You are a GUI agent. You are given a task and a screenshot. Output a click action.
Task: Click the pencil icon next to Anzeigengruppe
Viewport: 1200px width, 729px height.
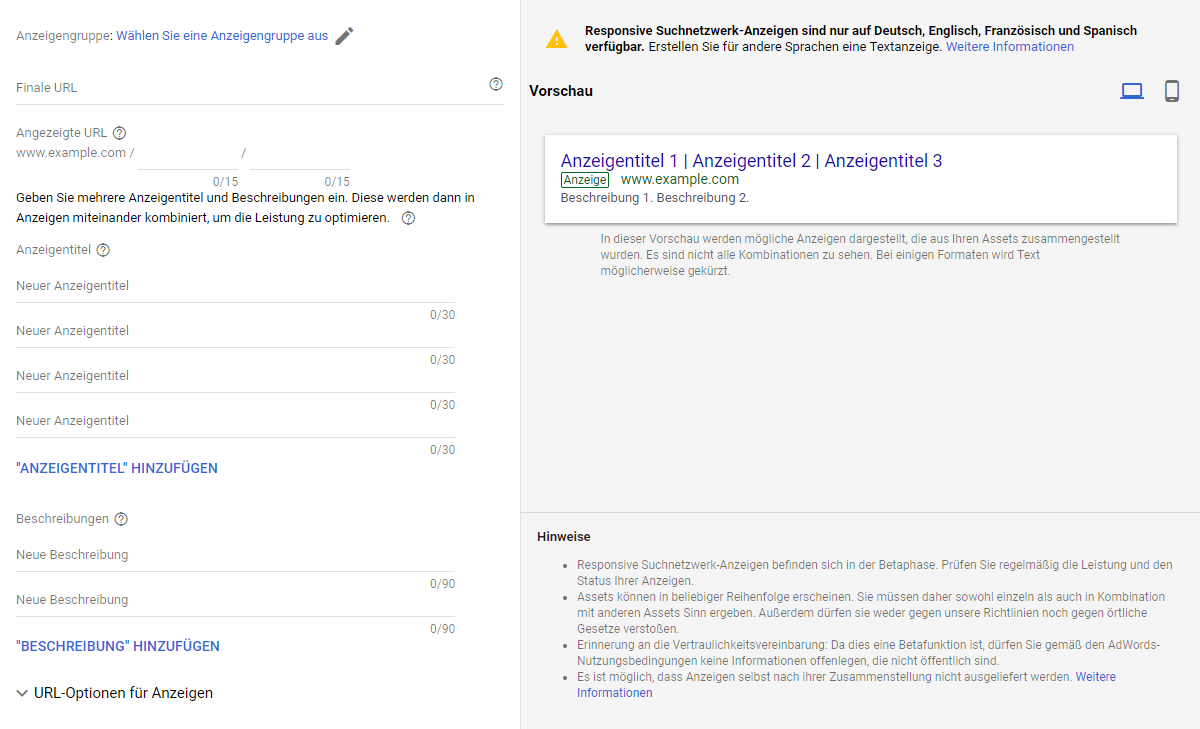(x=344, y=34)
